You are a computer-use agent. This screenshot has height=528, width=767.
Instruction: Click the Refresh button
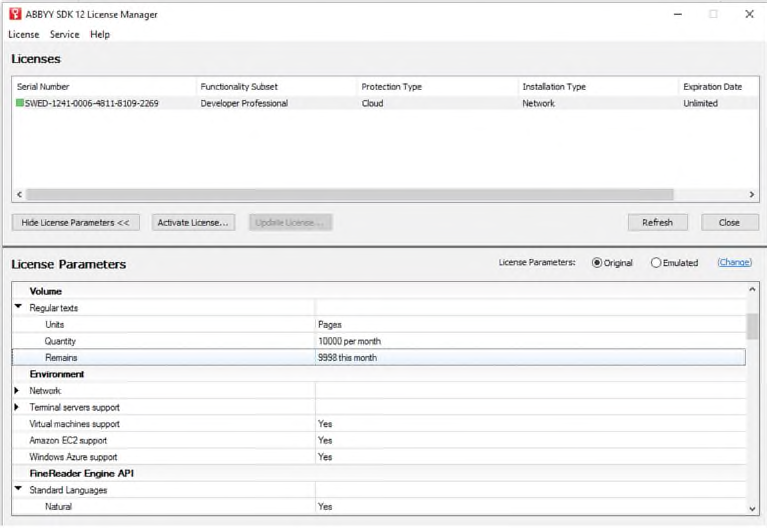click(x=657, y=222)
